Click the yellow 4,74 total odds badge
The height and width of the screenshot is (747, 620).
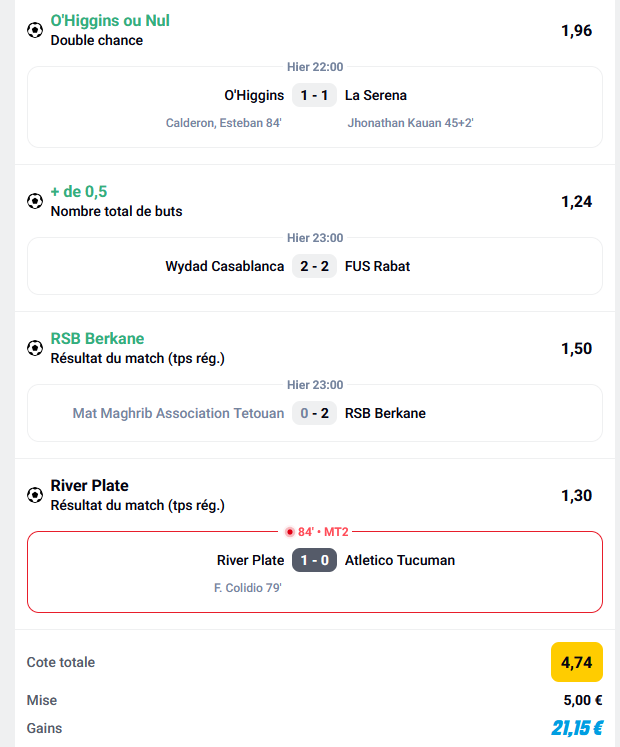(x=577, y=662)
